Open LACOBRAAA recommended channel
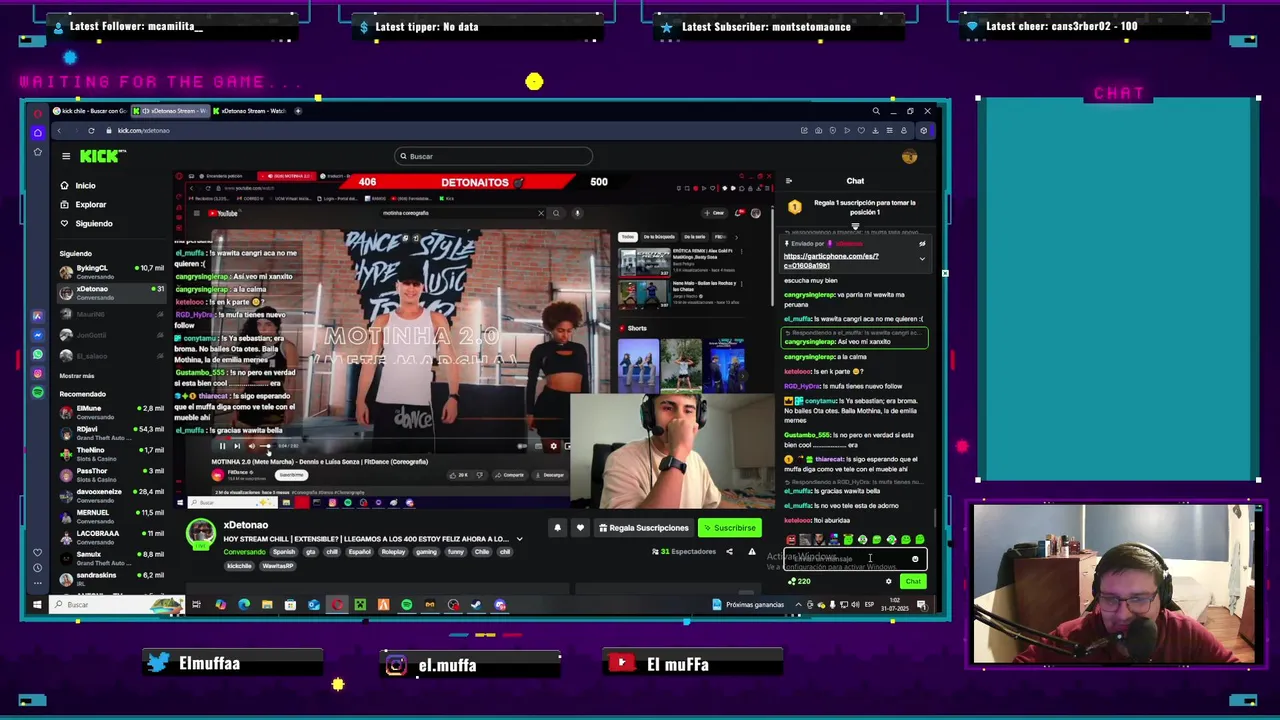This screenshot has width=1280, height=720. click(x=110, y=537)
